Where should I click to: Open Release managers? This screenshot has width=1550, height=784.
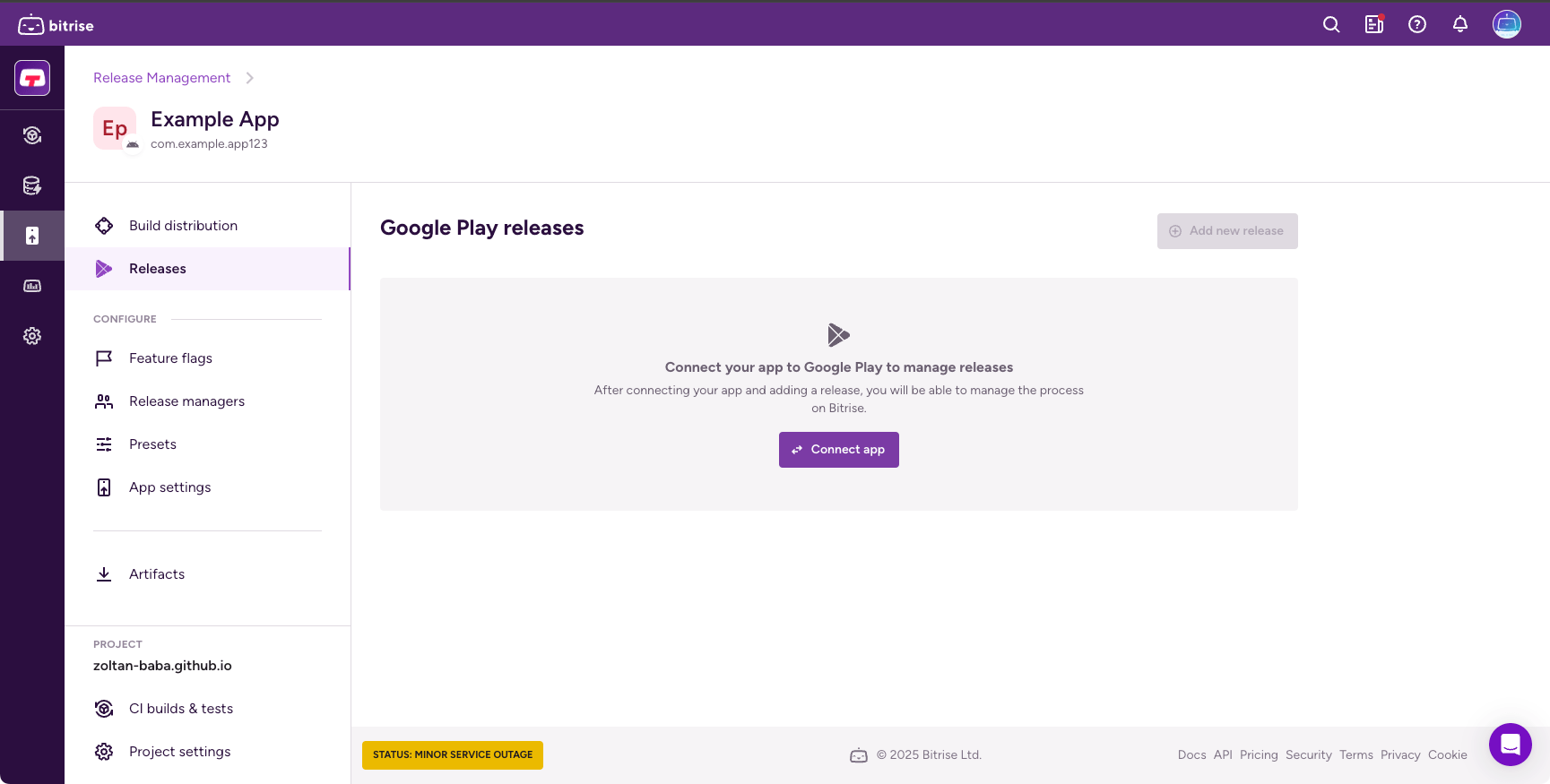pyautogui.click(x=207, y=401)
